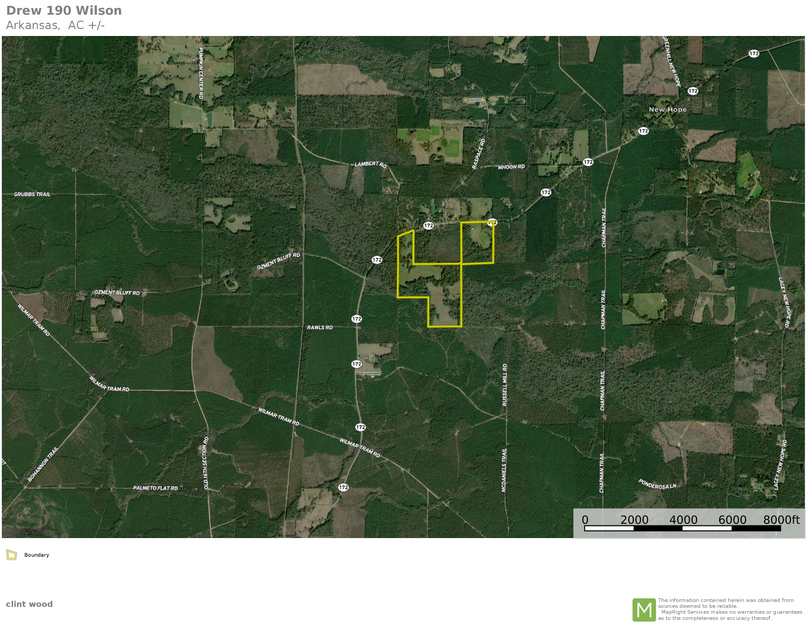Viewport: 808px width, 625px height.
Task: Click the "Boundary" legend label
Action: pos(37,555)
